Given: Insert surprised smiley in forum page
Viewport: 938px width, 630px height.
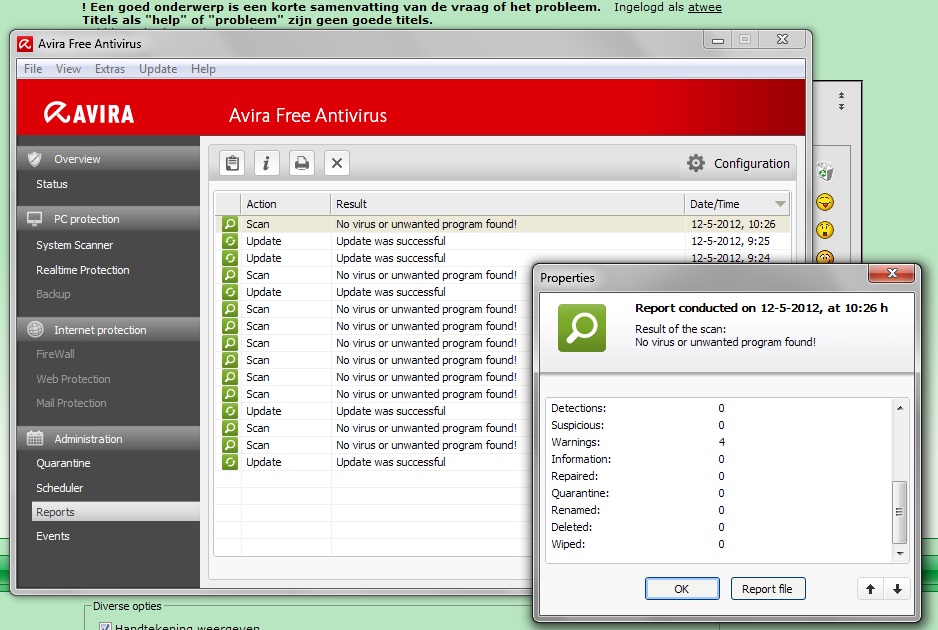Looking at the screenshot, I should tap(825, 230).
